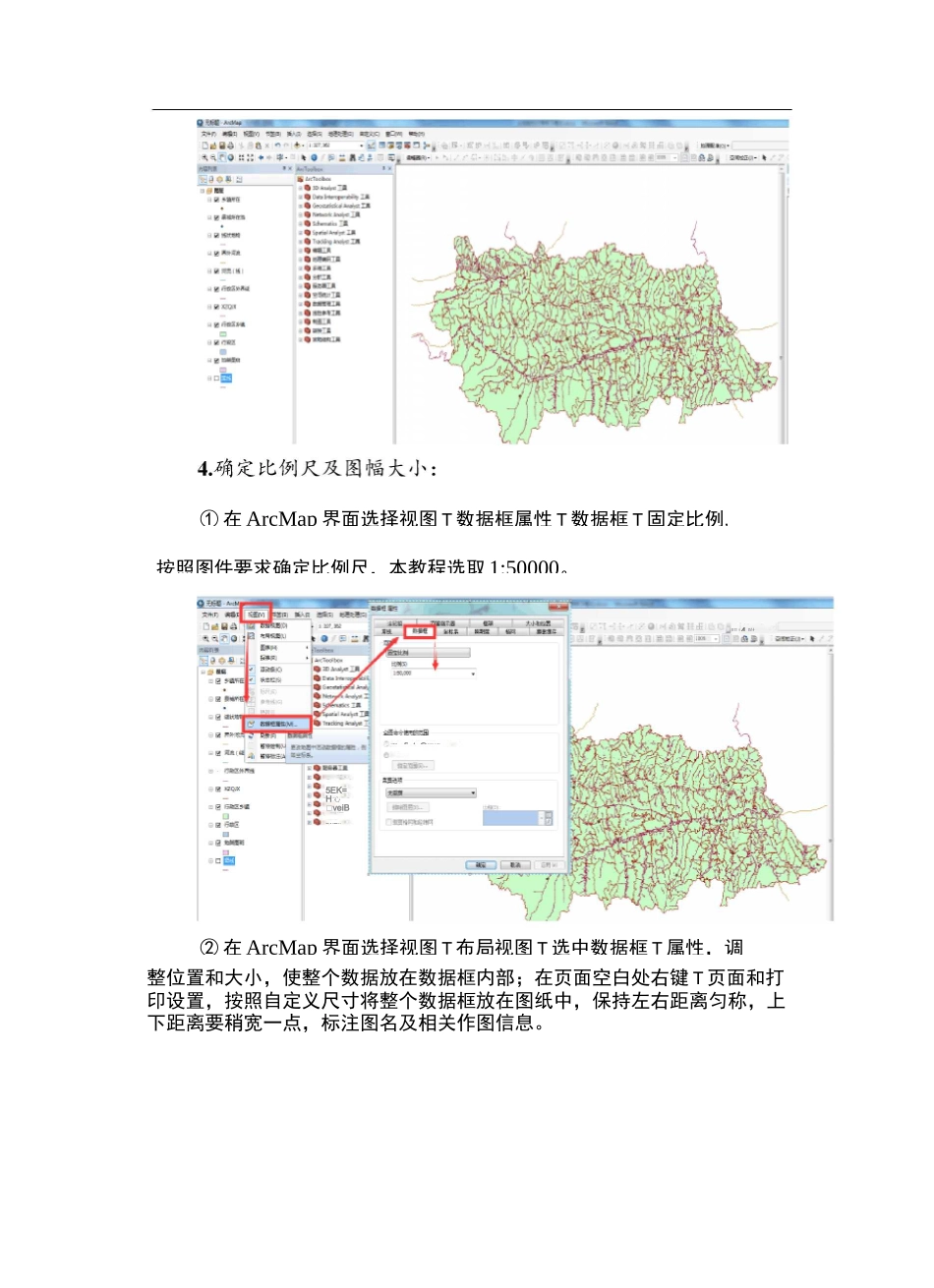Screen dimensions: 934x1288
Task: Click Open folder icon in upper ArcMap toolbar
Action: (x=213, y=146)
